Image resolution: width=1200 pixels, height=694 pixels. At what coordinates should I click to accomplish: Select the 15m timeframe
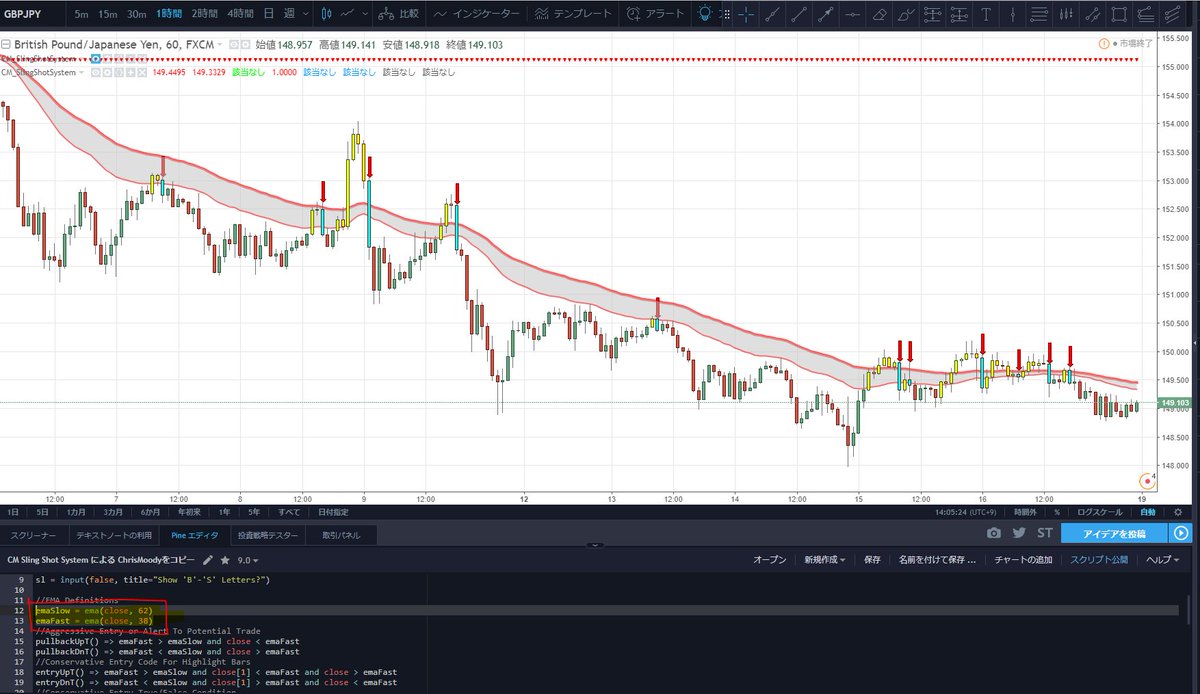click(107, 14)
